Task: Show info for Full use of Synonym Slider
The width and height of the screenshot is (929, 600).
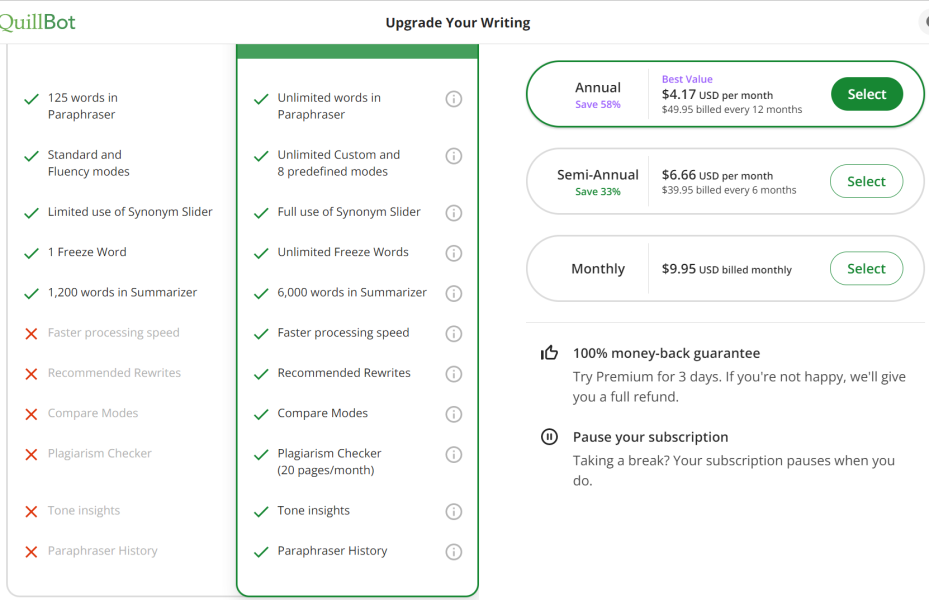Action: coord(453,213)
